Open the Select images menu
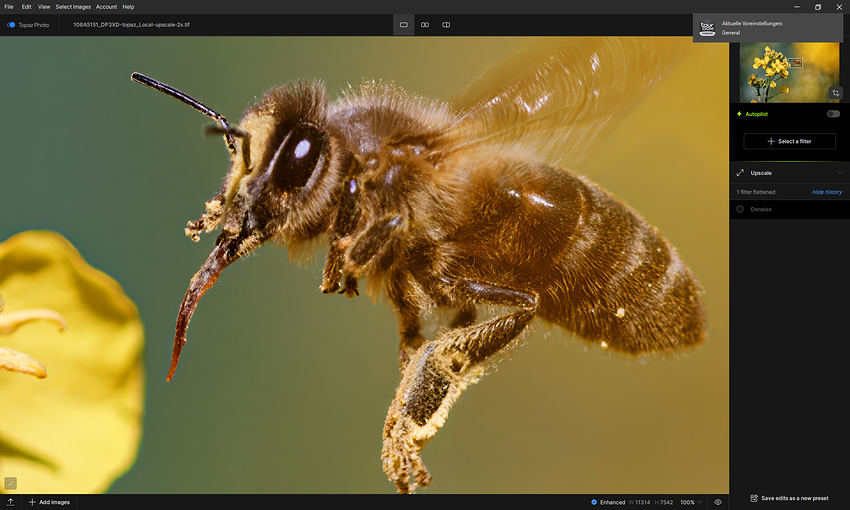850x510 pixels. pyautogui.click(x=73, y=7)
